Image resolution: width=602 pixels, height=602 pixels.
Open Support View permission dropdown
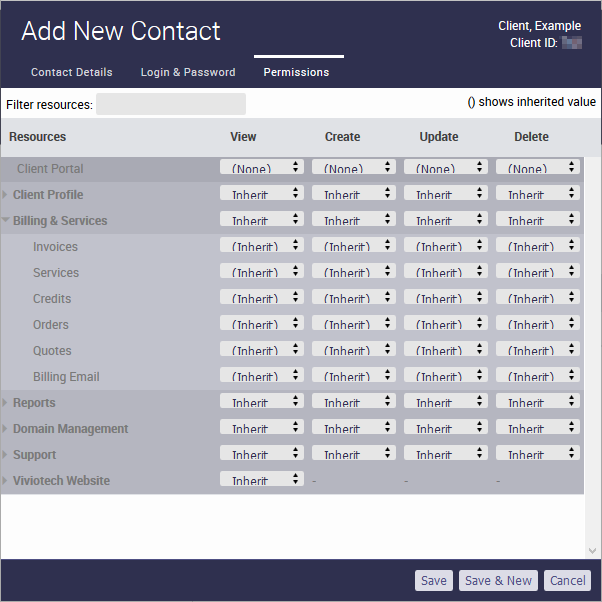(x=262, y=453)
